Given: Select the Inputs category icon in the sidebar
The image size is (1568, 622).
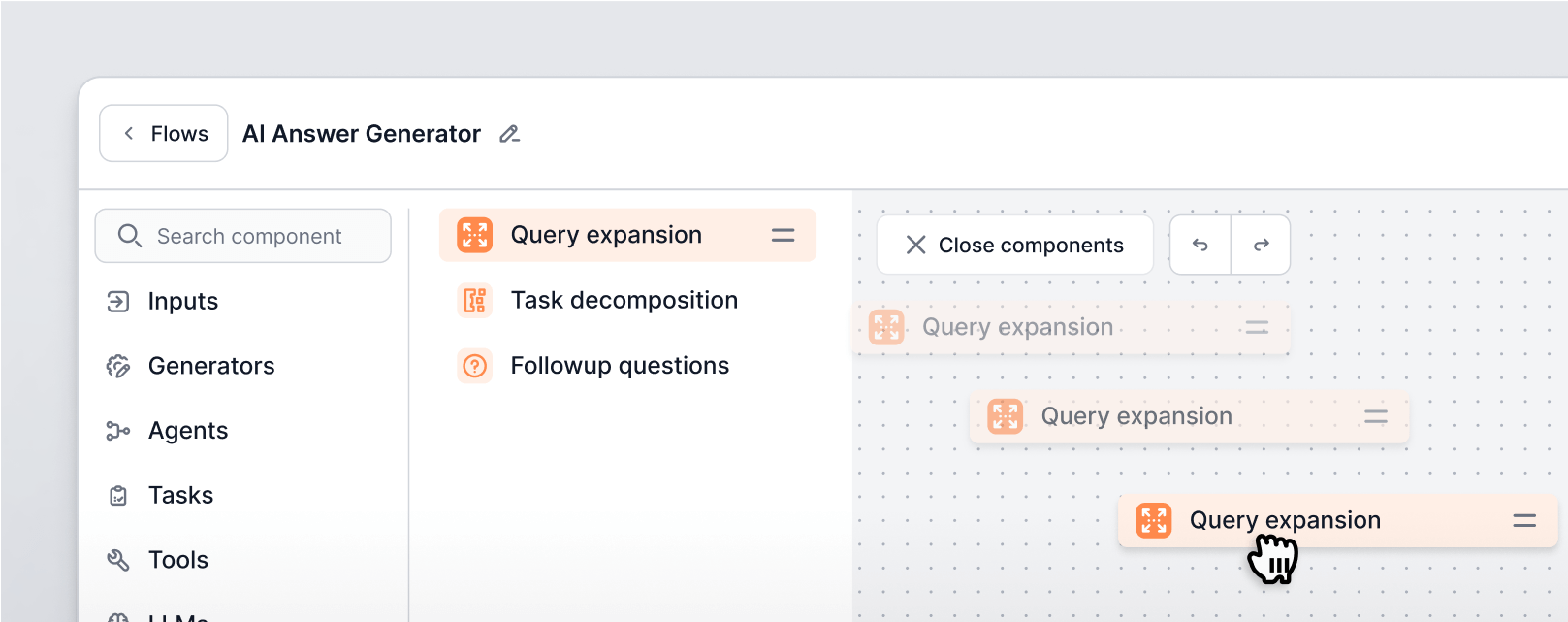Looking at the screenshot, I should tap(117, 301).
